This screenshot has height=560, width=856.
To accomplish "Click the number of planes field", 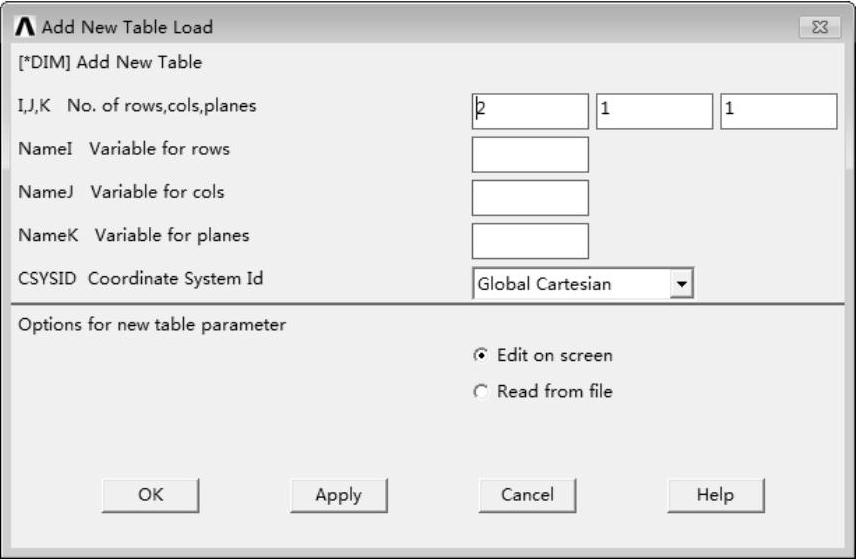I will point(778,111).
